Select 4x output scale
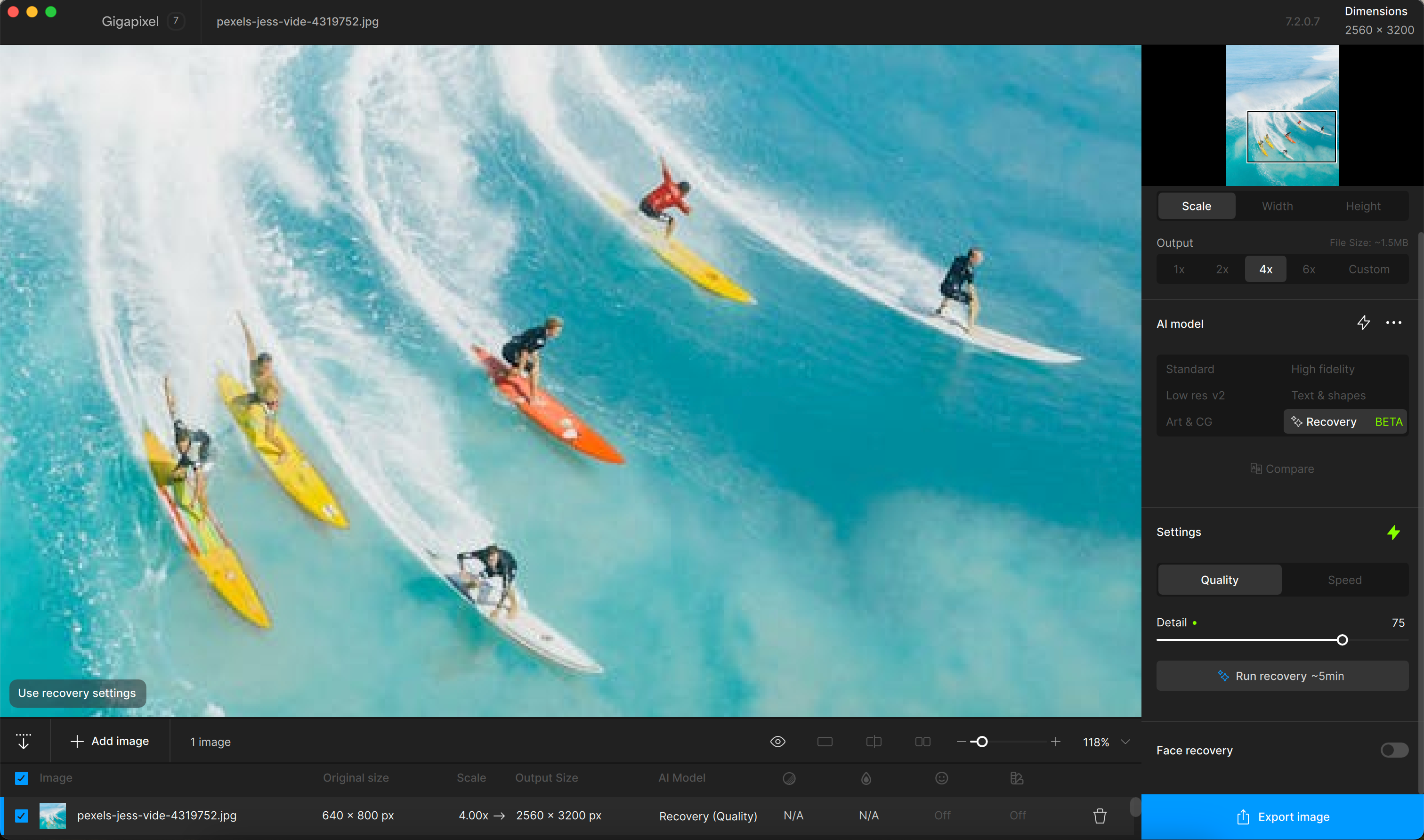 pyautogui.click(x=1265, y=269)
